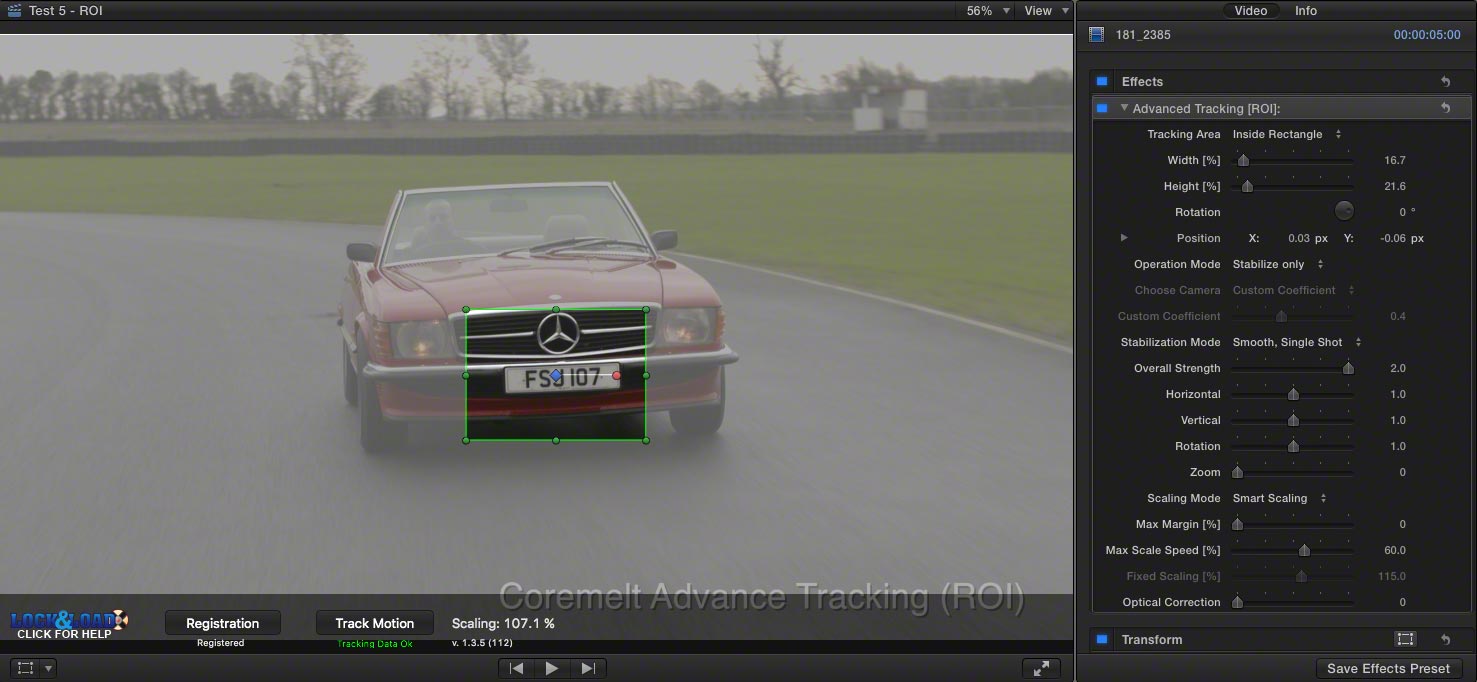Click the Track Motion button
Viewport: 1477px width, 682px height.
[374, 623]
